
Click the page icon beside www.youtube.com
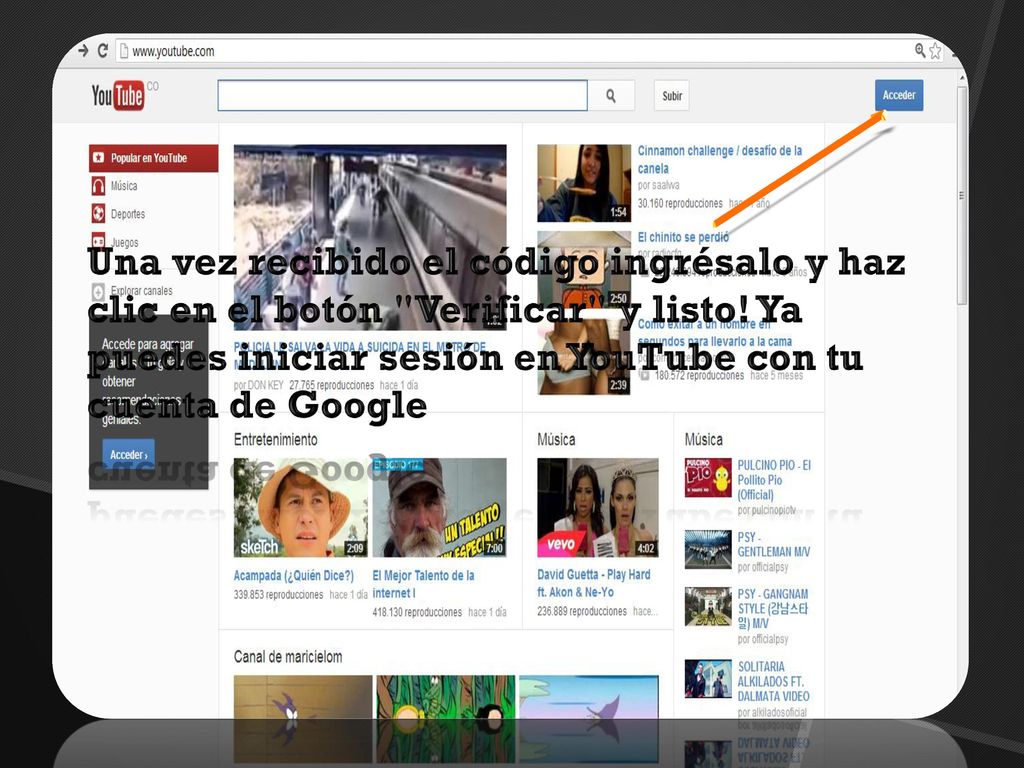tap(124, 51)
